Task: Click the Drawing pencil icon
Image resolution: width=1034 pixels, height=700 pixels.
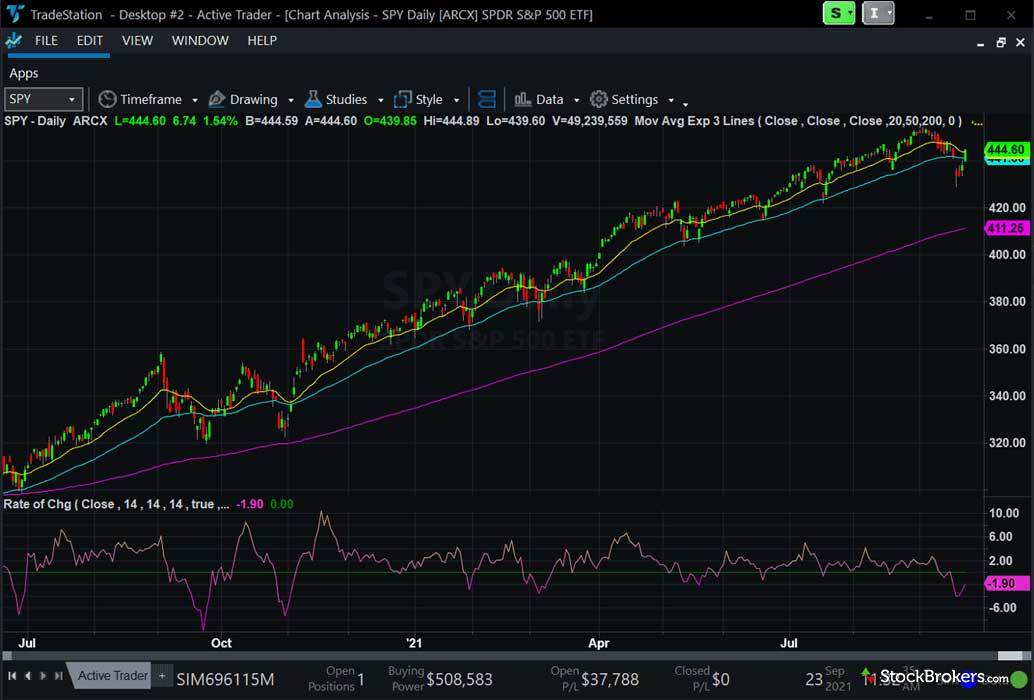Action: [x=217, y=99]
